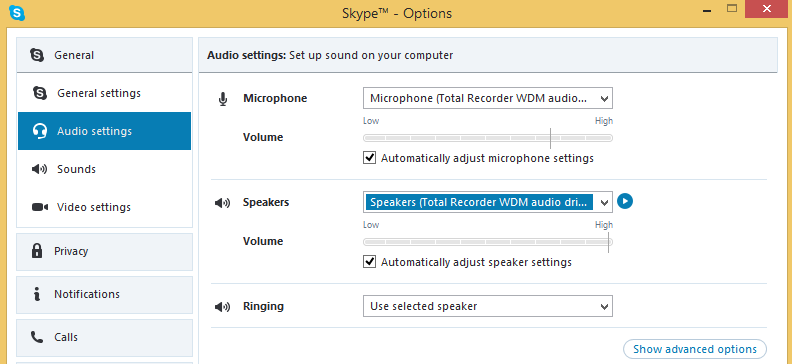Image resolution: width=792 pixels, height=364 pixels.
Task: Click the headset icon in Audio settings
Action: pyautogui.click(x=40, y=131)
